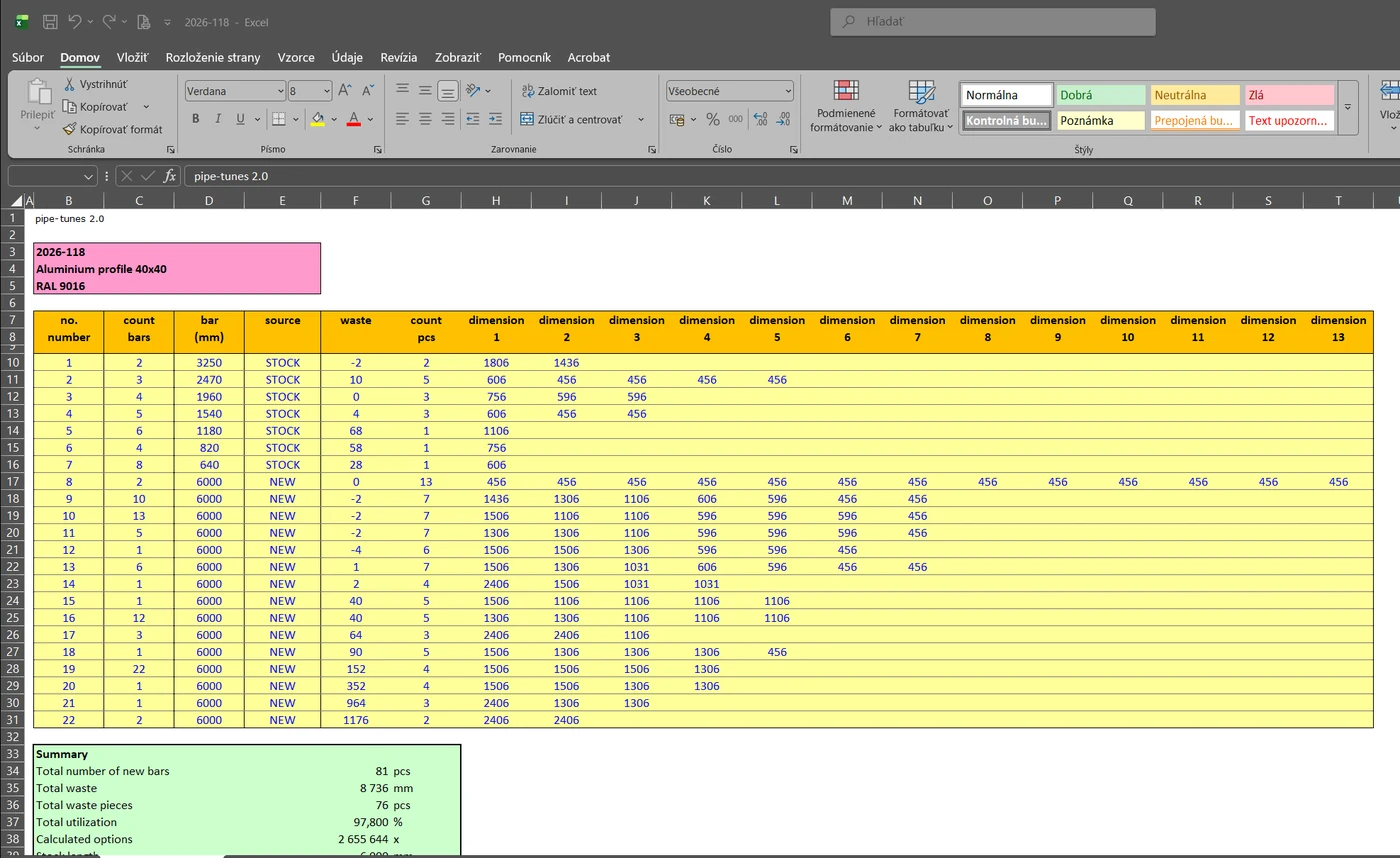
Task: Apply Percent Style number format
Action: (713, 119)
